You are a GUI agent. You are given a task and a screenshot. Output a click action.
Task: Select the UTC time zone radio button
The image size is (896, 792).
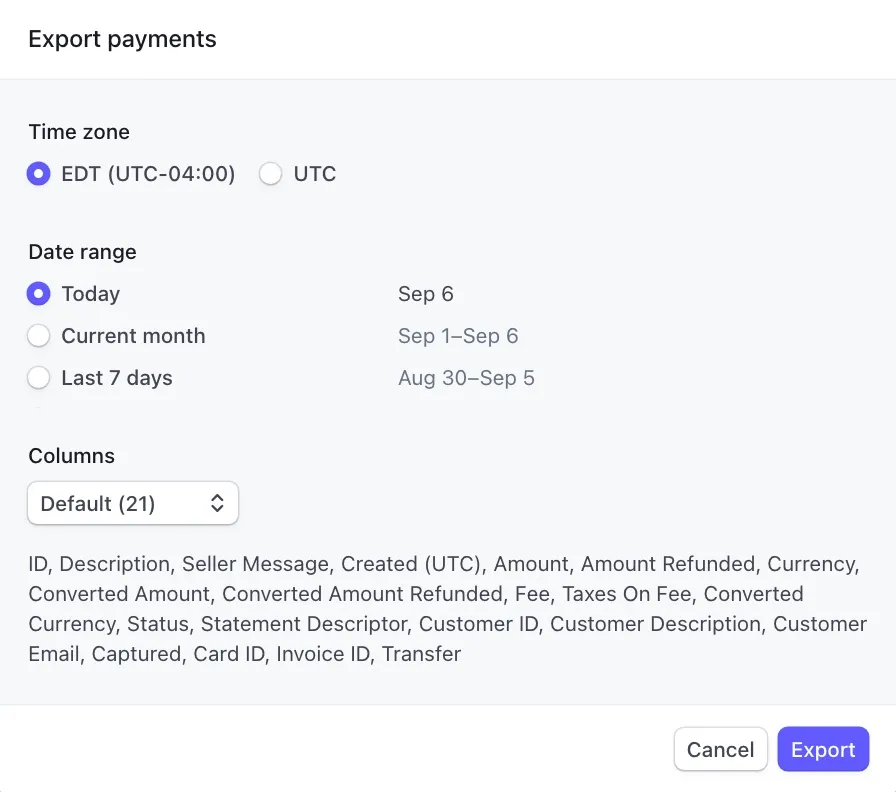[x=270, y=173]
